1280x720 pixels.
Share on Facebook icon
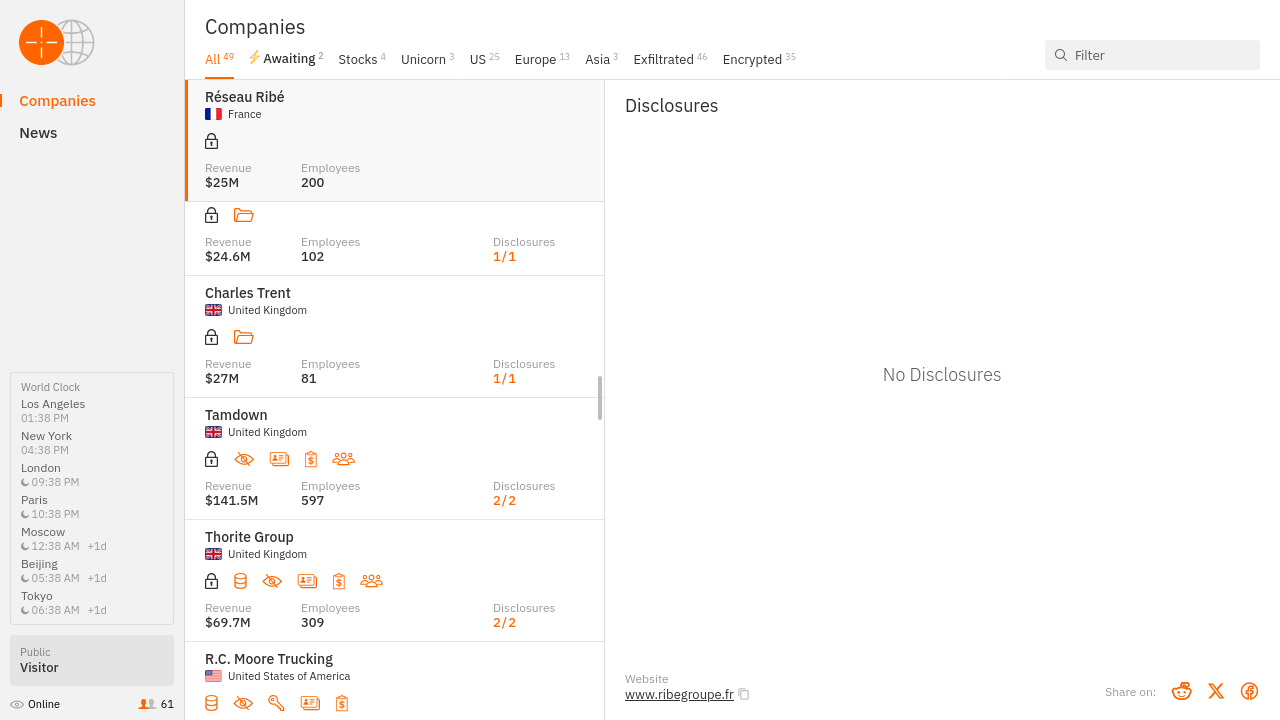[x=1249, y=691]
